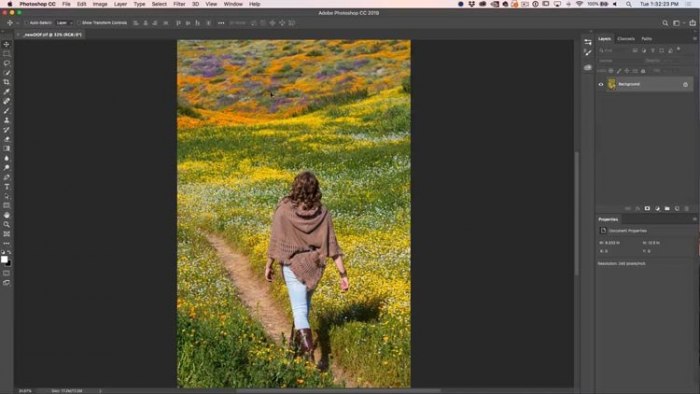Toggle the layer filter on/off switch
Screen dimensions: 700x394
tap(679, 50)
